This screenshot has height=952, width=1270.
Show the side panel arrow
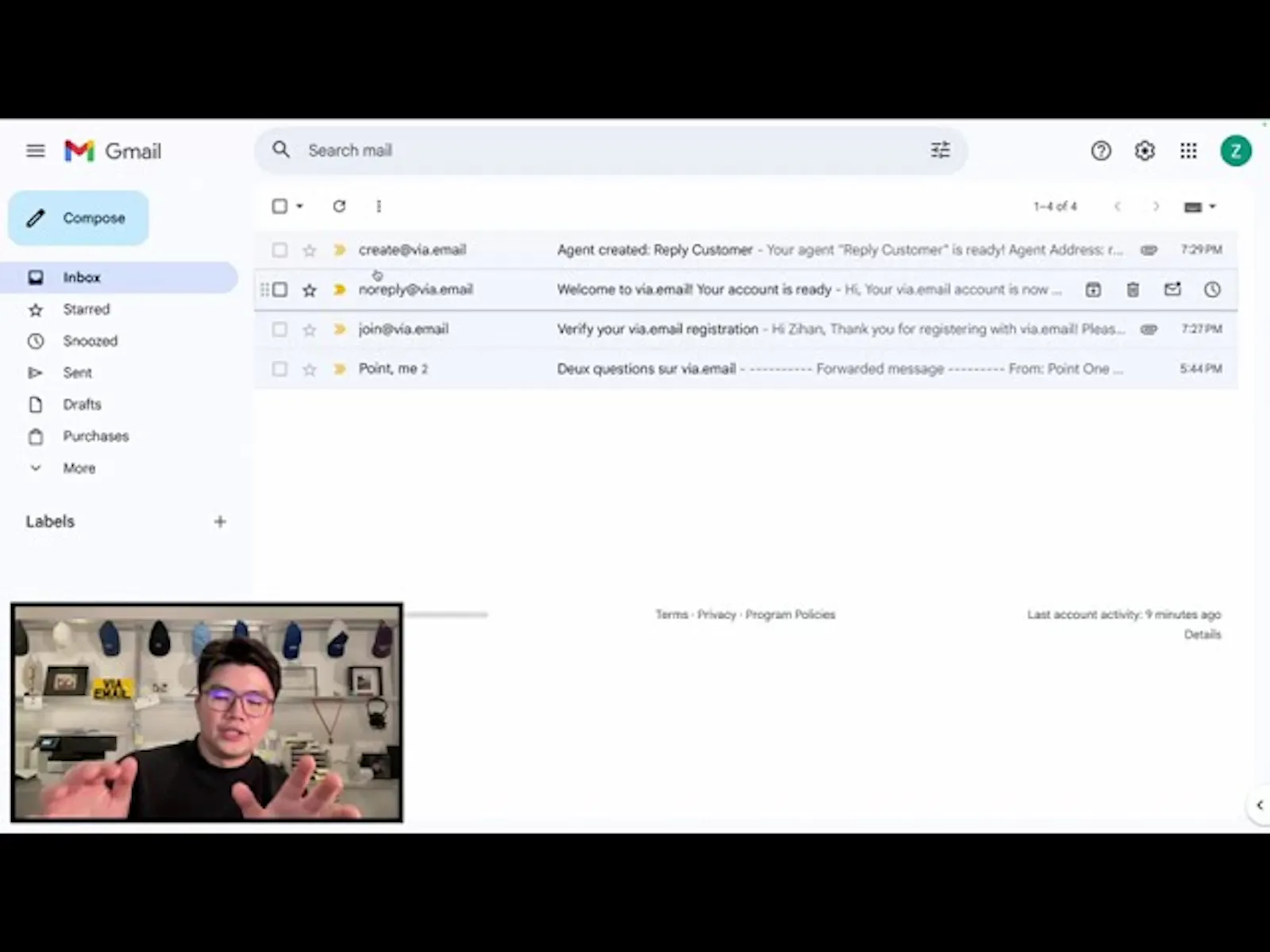1259,805
